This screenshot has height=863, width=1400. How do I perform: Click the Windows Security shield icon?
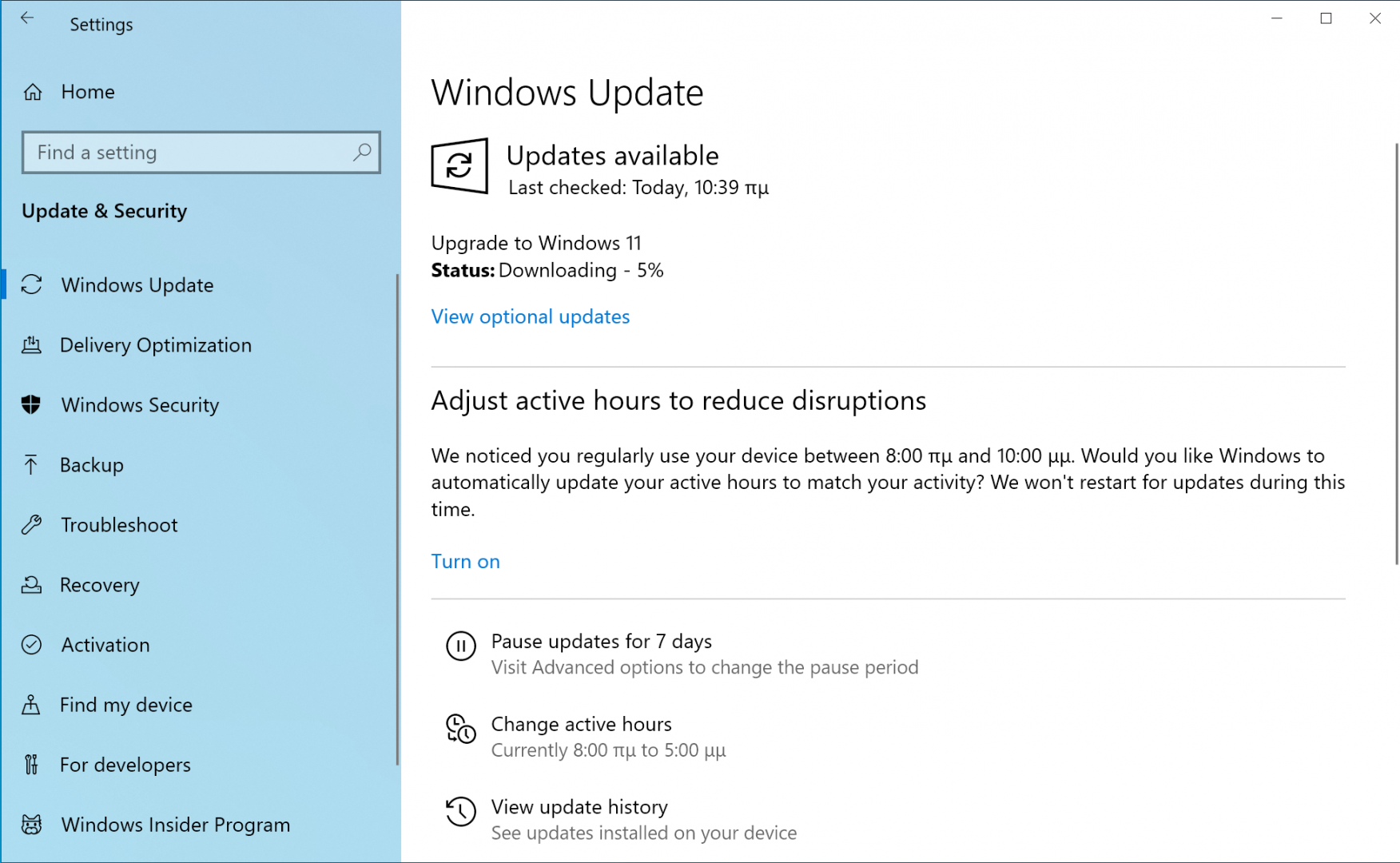(x=31, y=404)
